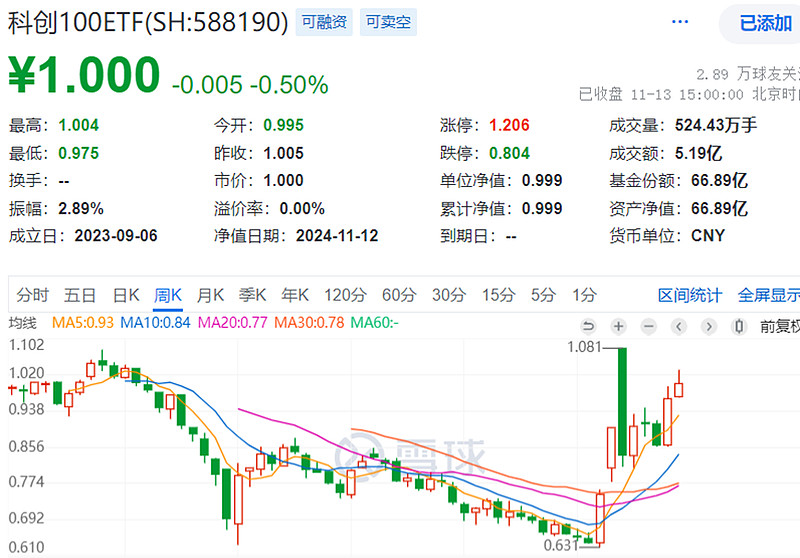The image size is (800, 558).
Task: Switch to the 日K tab
Action: coord(126,295)
